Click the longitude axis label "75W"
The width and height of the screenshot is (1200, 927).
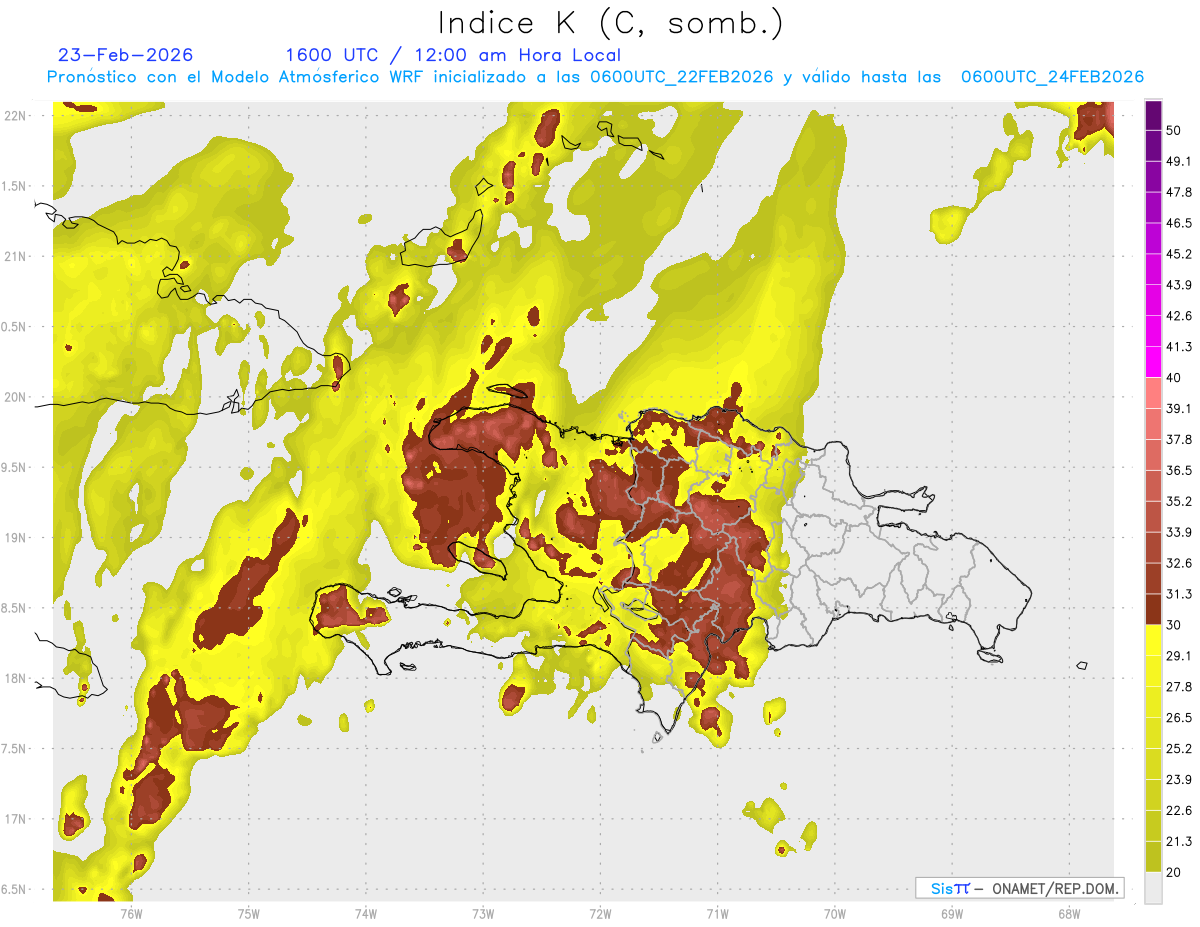click(x=249, y=913)
